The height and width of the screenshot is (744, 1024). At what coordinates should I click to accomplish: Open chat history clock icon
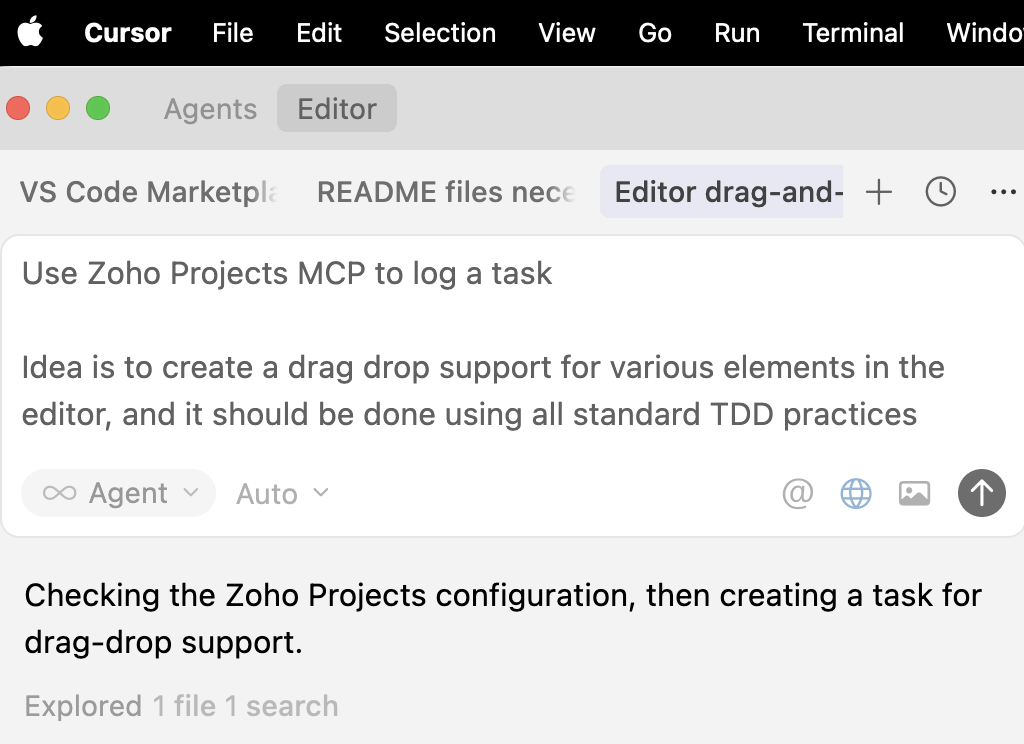940,192
